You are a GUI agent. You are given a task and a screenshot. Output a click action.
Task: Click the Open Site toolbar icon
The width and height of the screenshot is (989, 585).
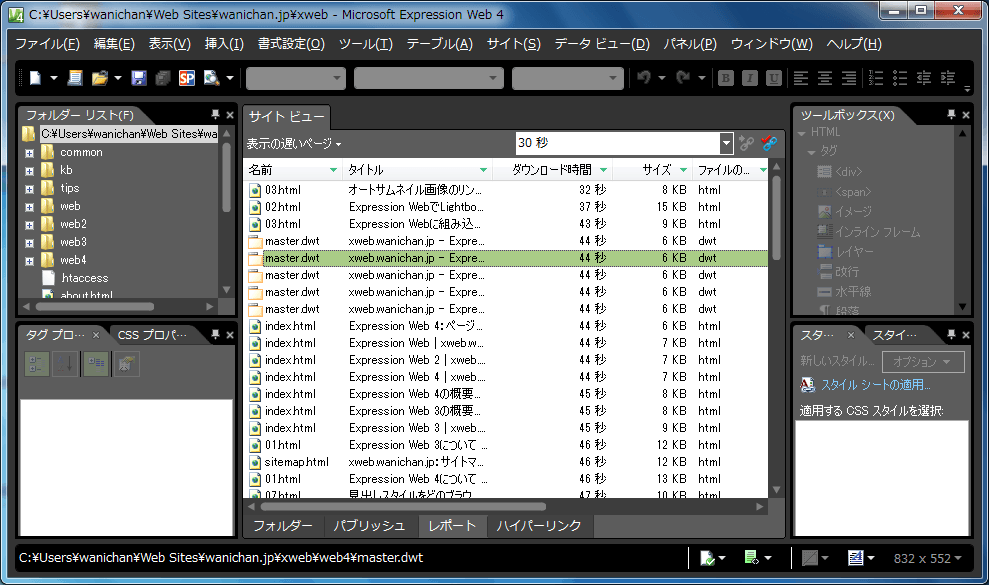(75, 78)
